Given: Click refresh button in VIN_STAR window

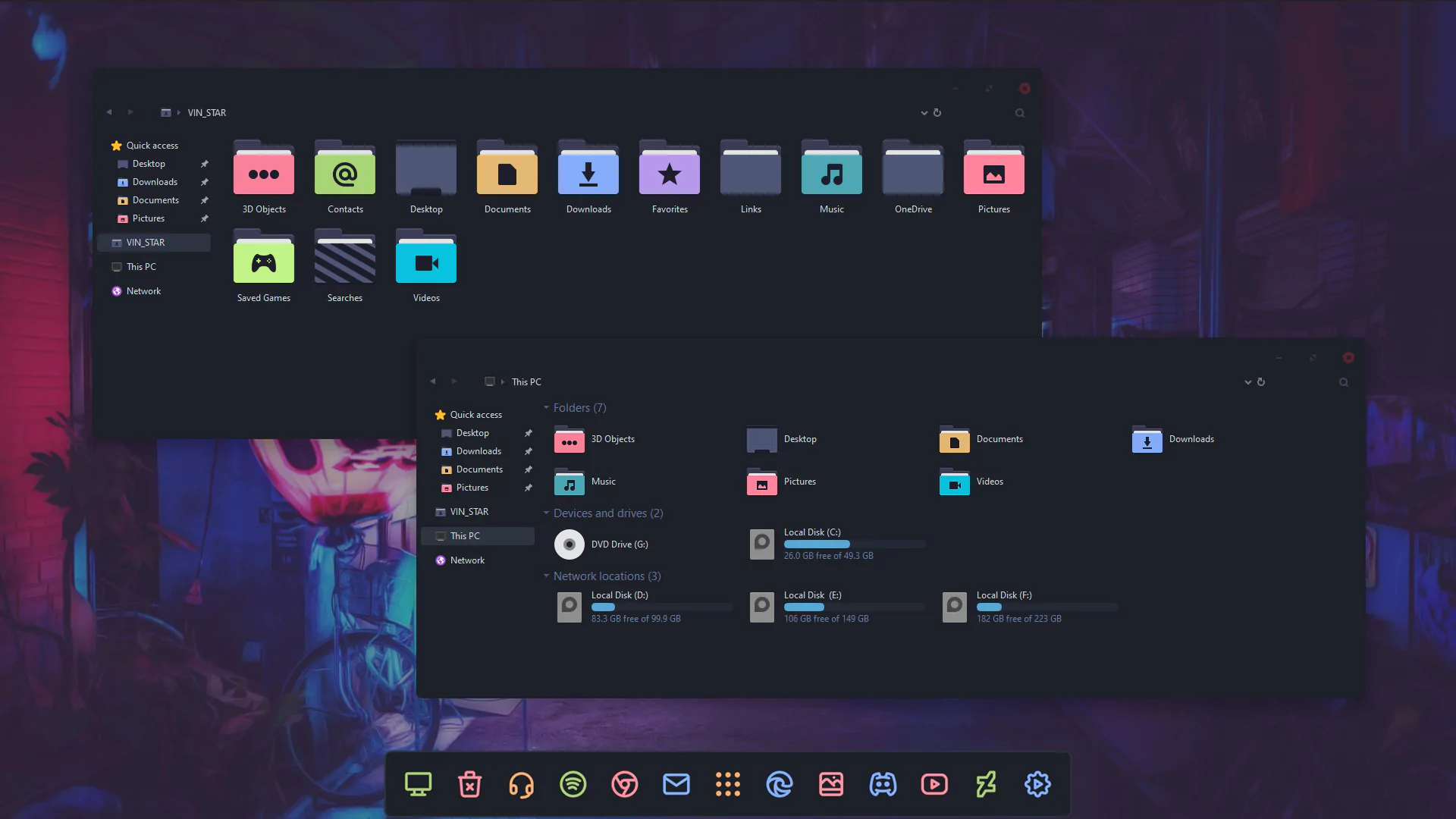Looking at the screenshot, I should [x=937, y=113].
